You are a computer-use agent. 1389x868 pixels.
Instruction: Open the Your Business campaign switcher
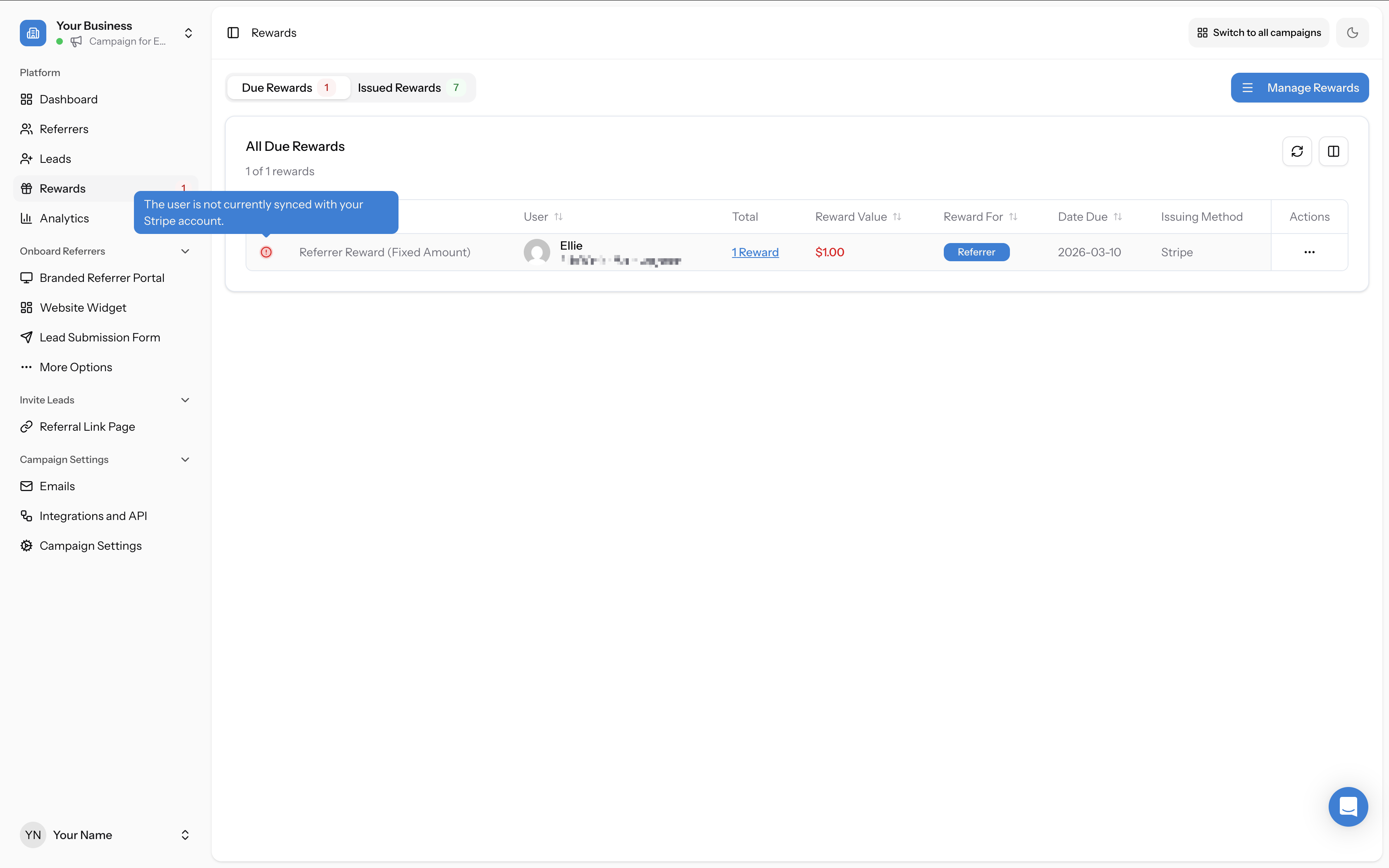(x=188, y=33)
